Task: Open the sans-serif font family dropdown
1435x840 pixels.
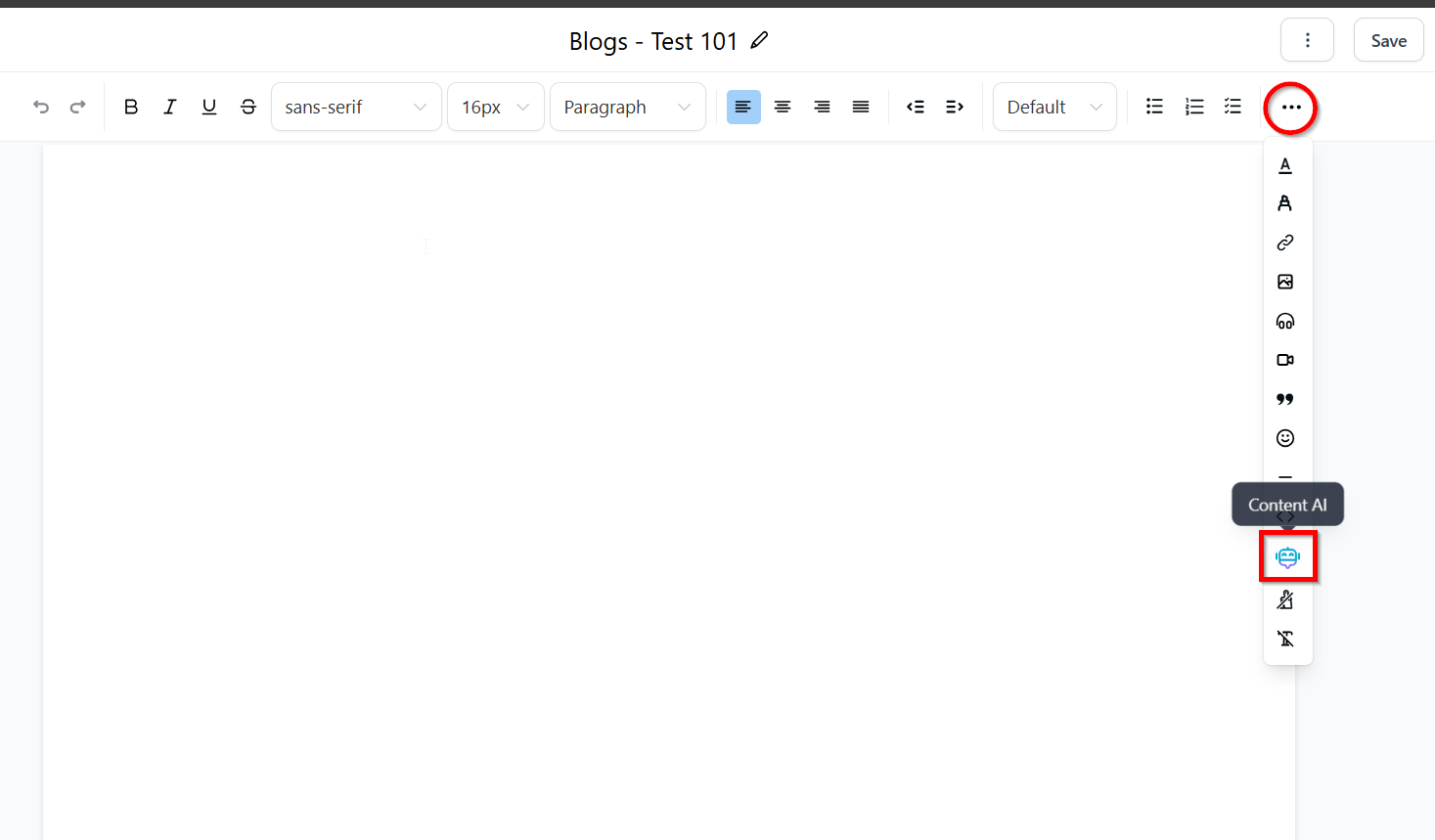Action: pyautogui.click(x=356, y=107)
